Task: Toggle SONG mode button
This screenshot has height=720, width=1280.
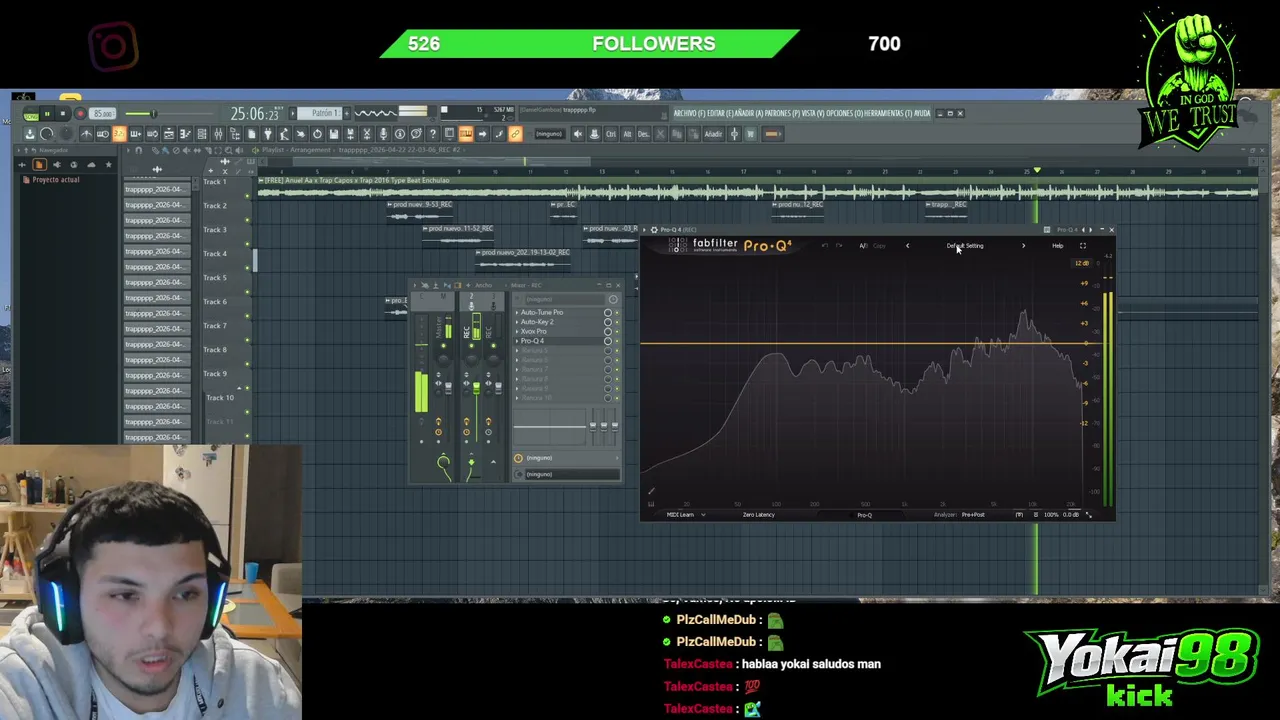Action: click(x=31, y=116)
